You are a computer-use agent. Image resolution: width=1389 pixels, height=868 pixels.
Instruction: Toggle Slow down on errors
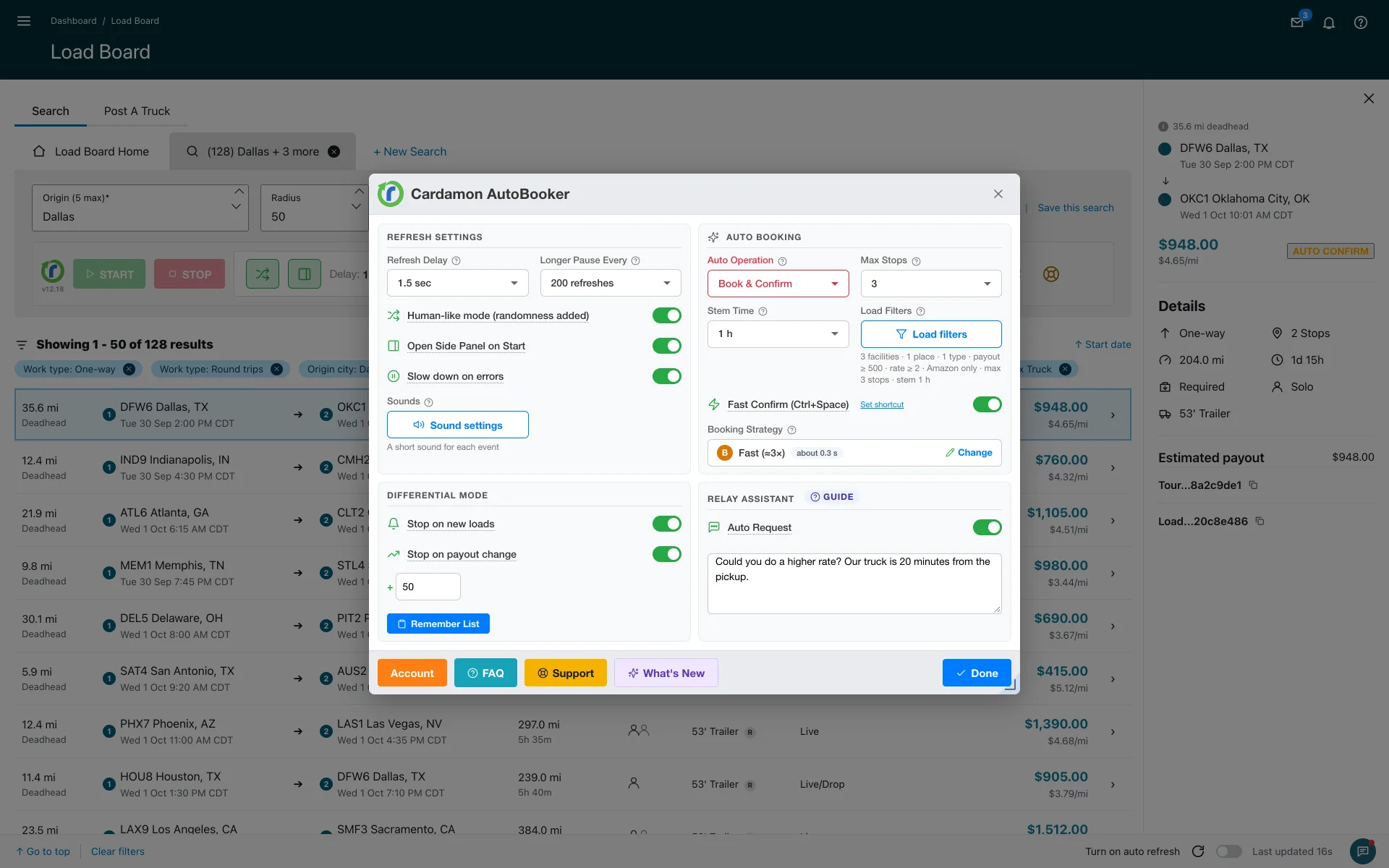[667, 376]
